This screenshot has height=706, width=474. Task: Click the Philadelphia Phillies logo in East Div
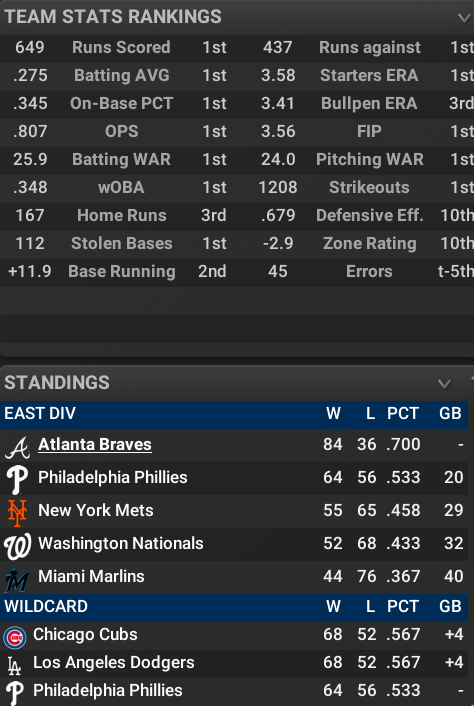[x=17, y=480]
